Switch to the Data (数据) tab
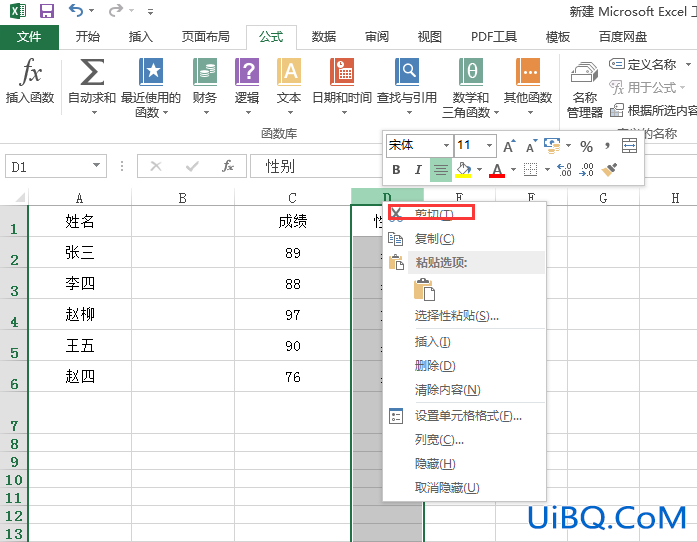 [324, 36]
